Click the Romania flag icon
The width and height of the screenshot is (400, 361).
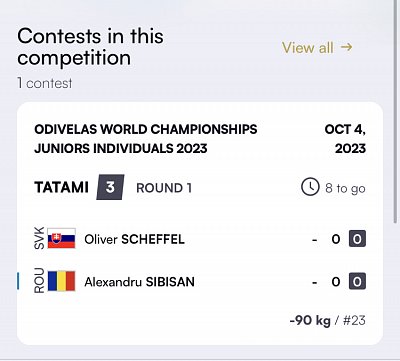coord(61,281)
